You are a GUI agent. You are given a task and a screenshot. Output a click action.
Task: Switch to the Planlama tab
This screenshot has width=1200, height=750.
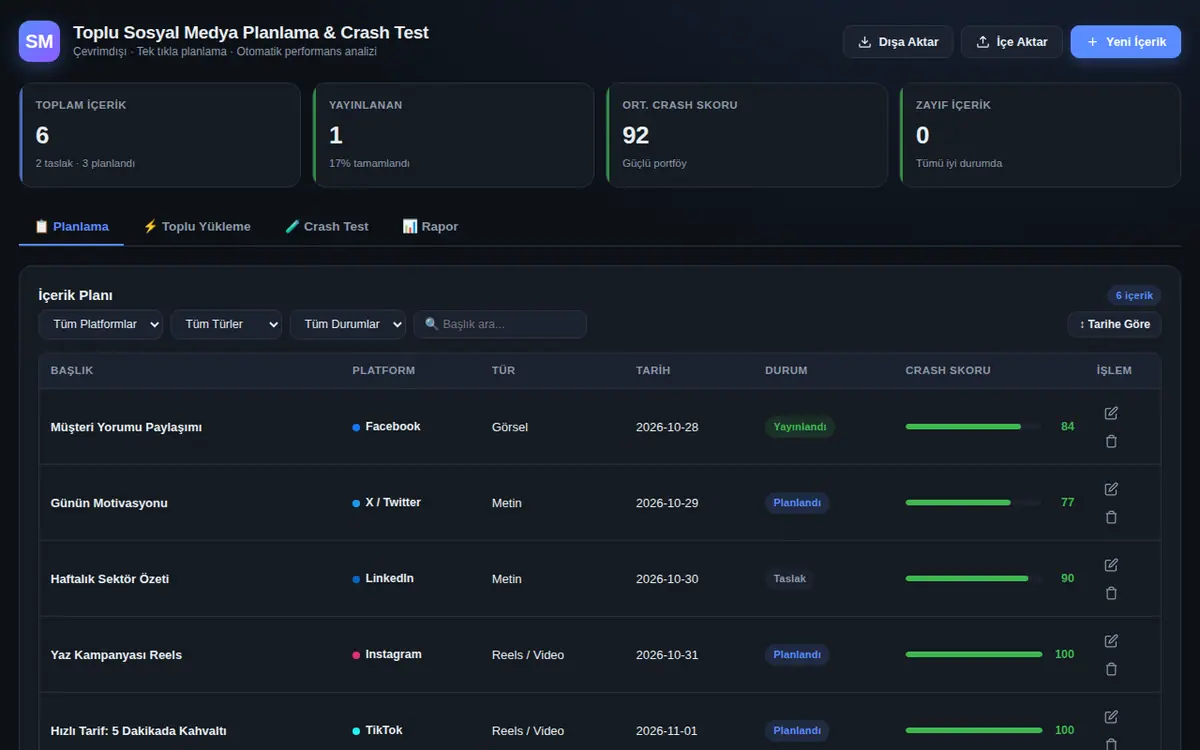[x=71, y=227]
